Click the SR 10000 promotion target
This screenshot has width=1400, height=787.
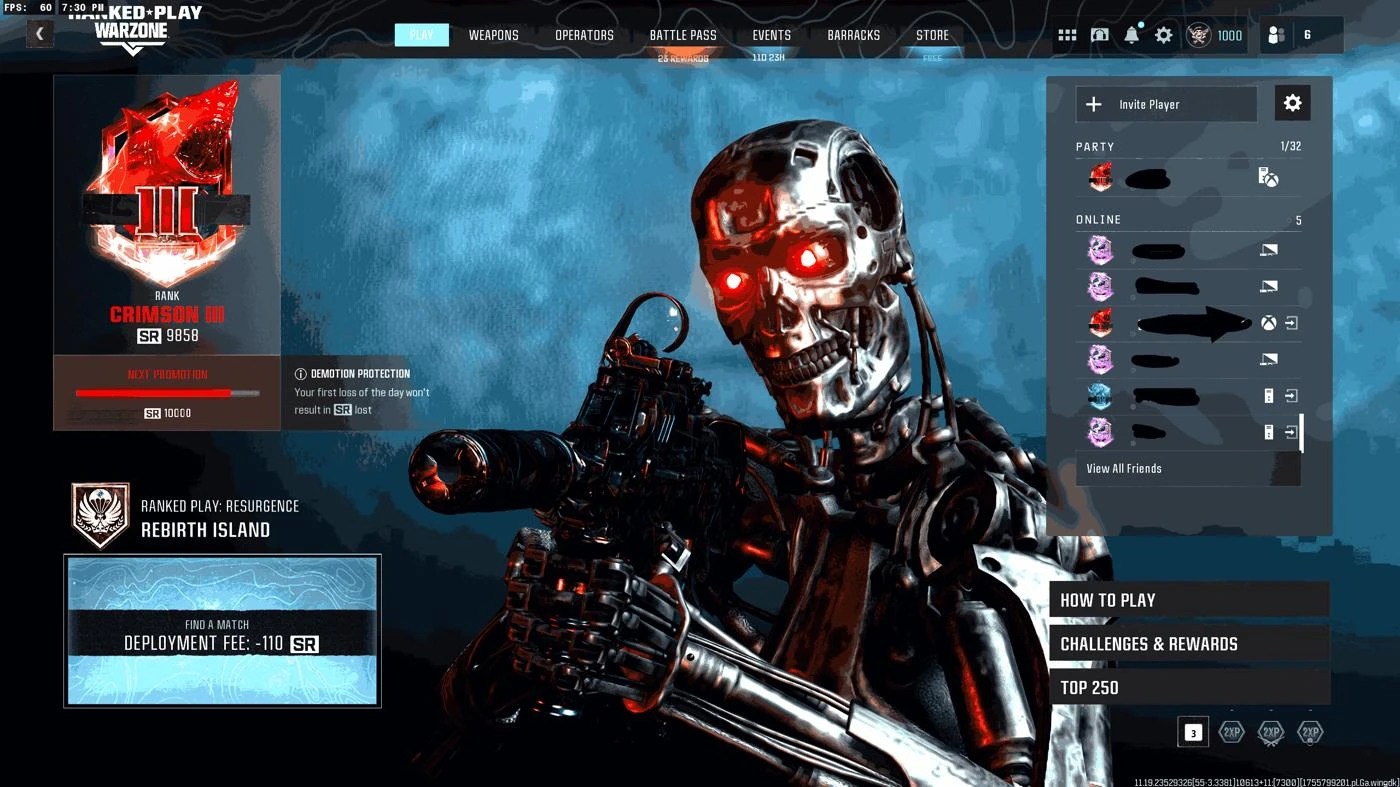tap(167, 413)
